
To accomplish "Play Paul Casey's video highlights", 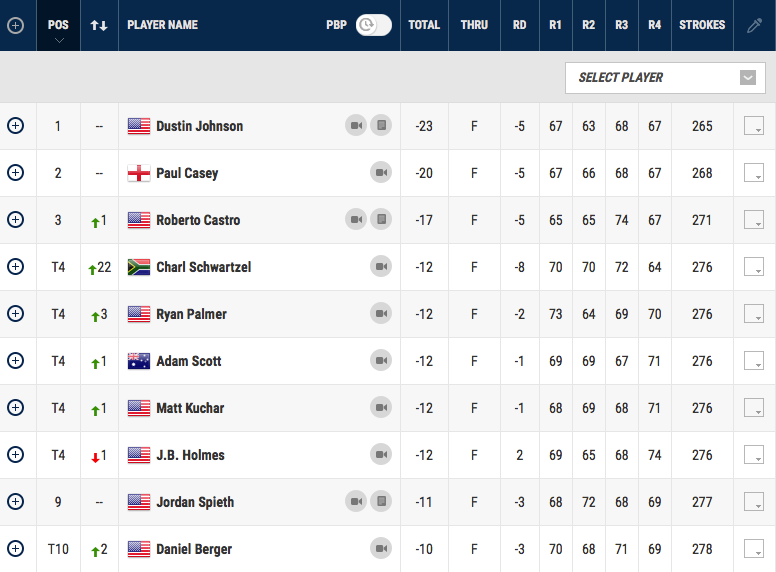I will [x=380, y=173].
